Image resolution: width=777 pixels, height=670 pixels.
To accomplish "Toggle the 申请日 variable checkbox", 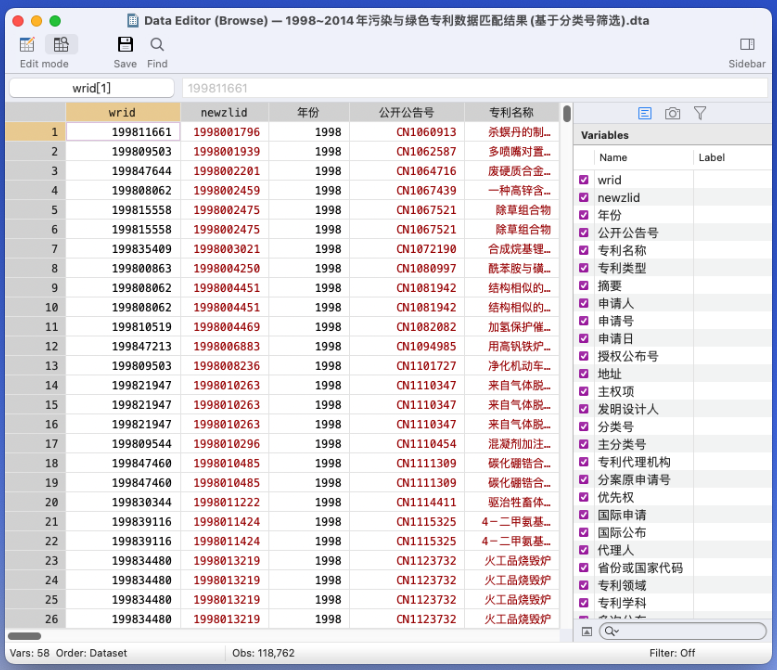I will point(584,338).
